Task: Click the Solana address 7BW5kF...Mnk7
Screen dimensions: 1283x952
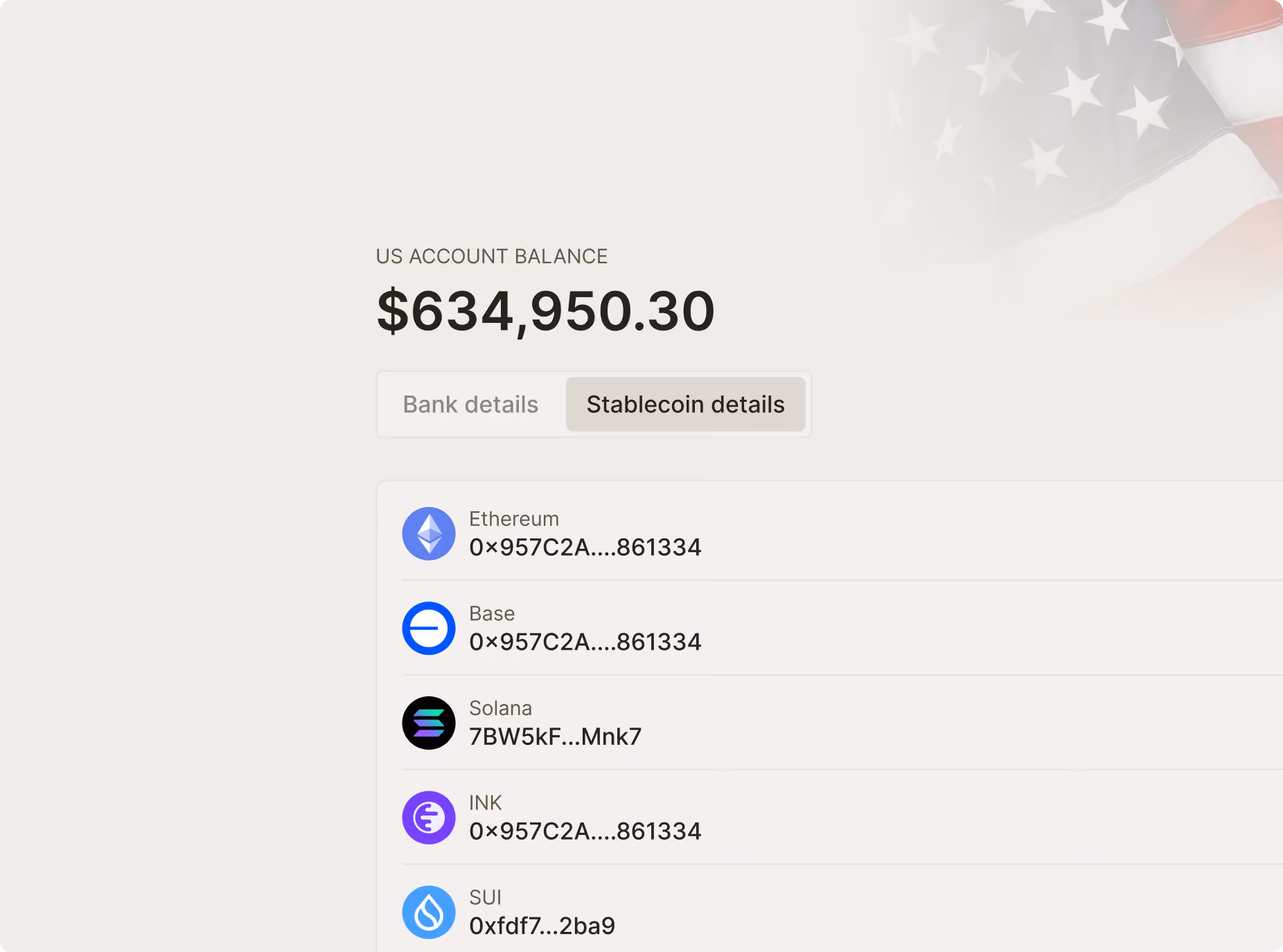Action: tap(555, 737)
